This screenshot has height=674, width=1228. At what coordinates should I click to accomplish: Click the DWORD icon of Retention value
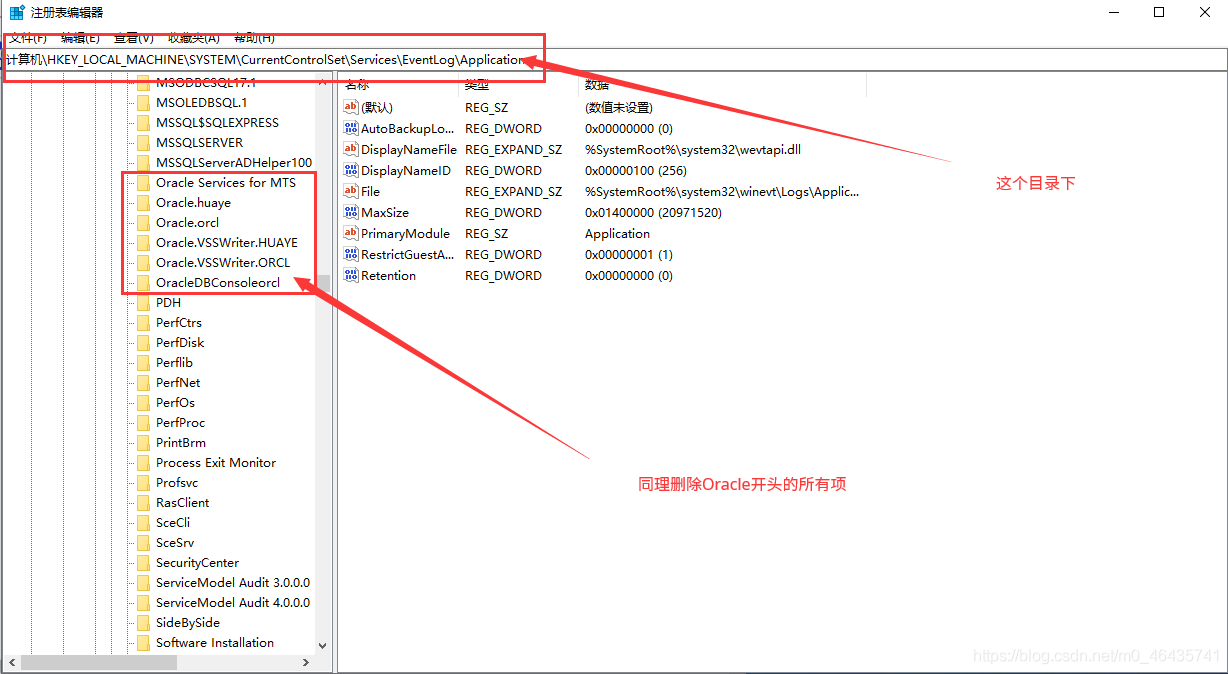tap(350, 275)
